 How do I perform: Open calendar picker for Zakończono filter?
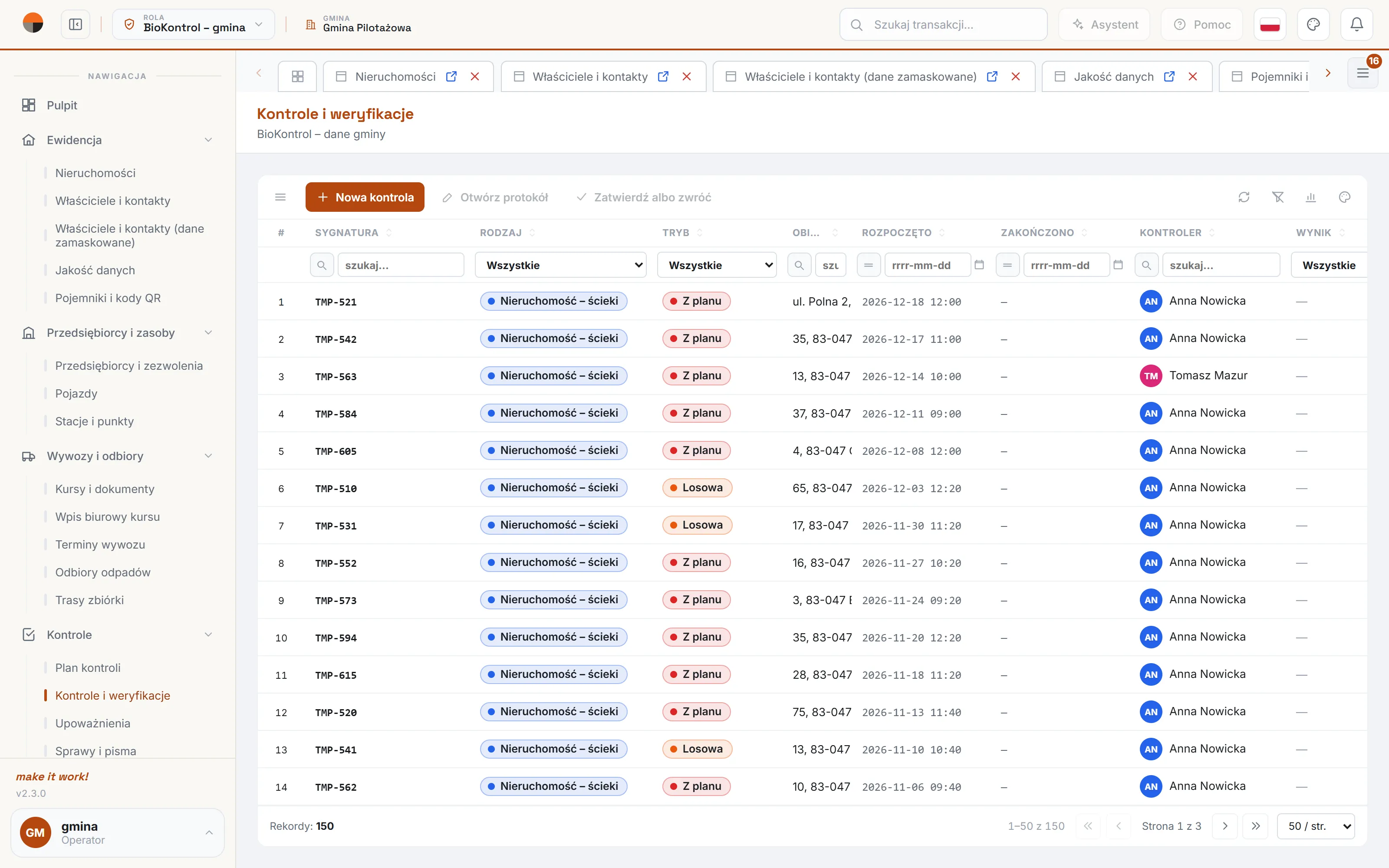(1118, 265)
